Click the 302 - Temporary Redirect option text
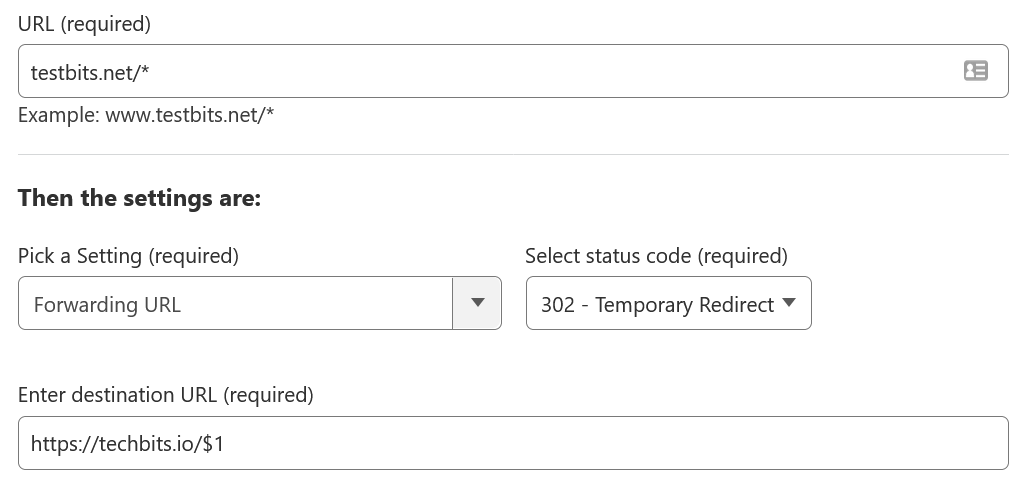The image size is (1026, 487). pos(658,305)
